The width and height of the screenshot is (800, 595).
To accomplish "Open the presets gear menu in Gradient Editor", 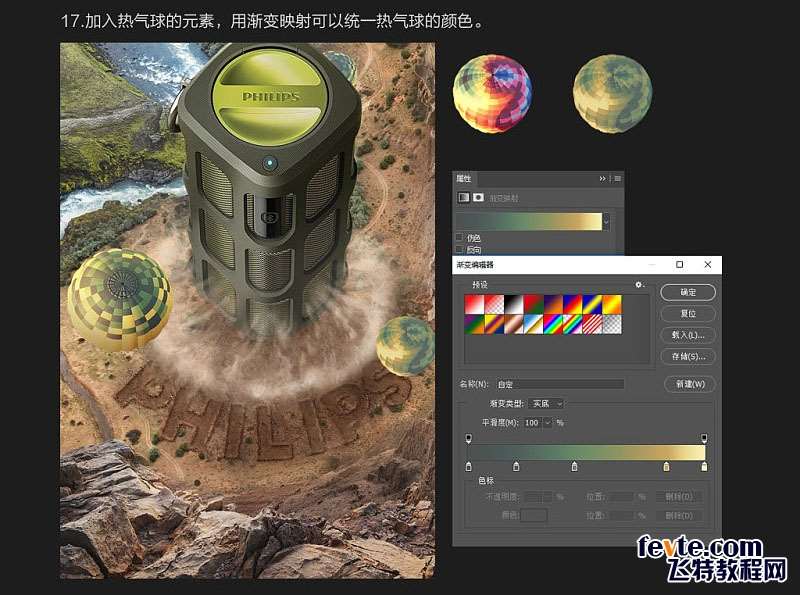I will click(639, 285).
